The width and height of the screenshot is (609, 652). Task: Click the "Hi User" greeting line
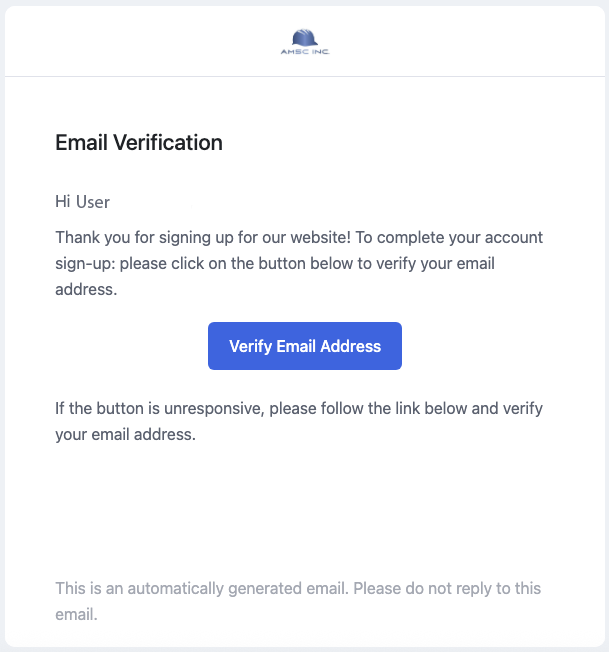82,202
